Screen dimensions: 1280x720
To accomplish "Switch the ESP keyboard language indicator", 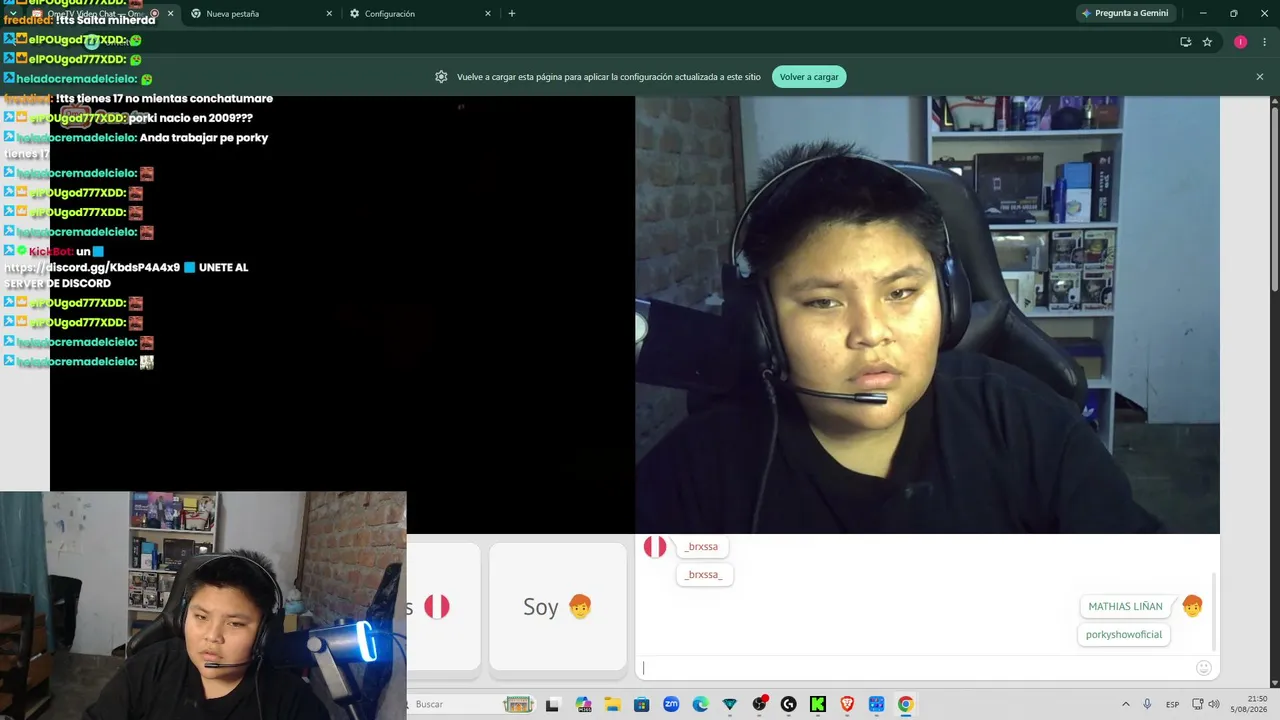I will pyautogui.click(x=1172, y=705).
